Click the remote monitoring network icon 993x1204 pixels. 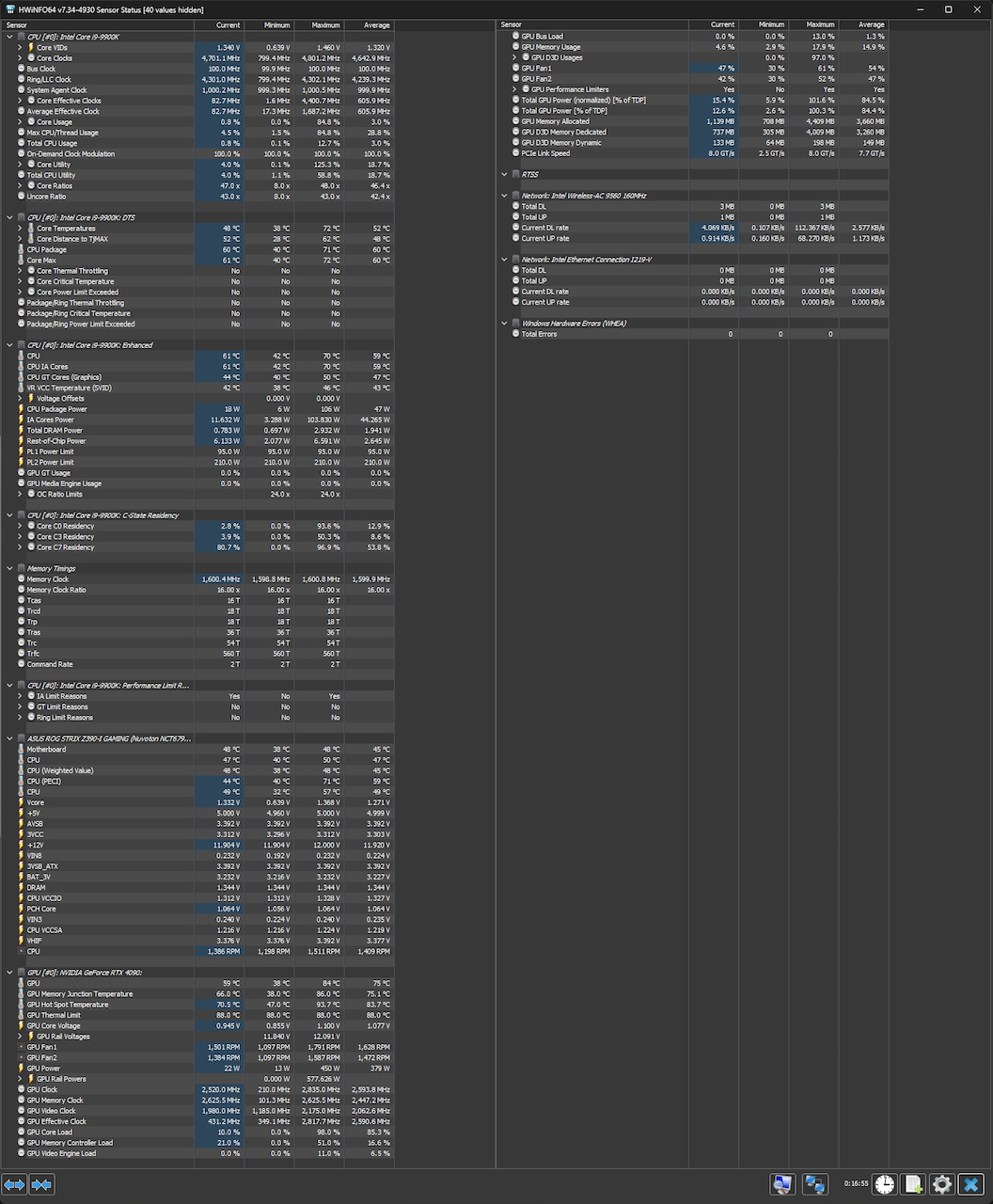(815, 1184)
